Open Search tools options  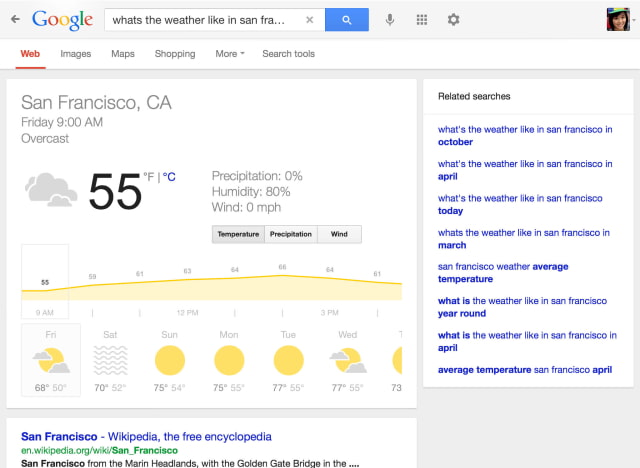tap(288, 54)
